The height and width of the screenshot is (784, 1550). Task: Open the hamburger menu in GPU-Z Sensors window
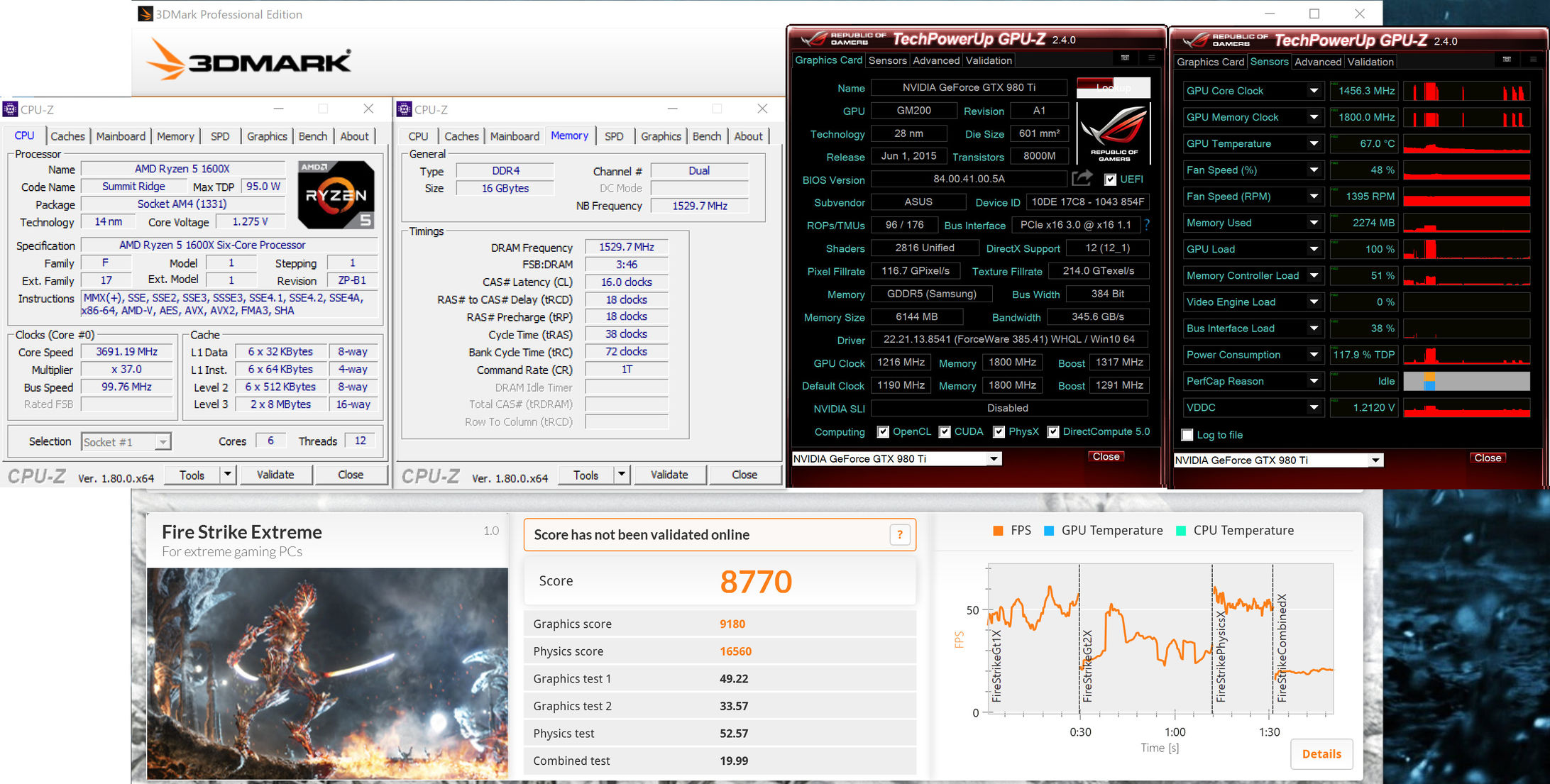point(1533,60)
